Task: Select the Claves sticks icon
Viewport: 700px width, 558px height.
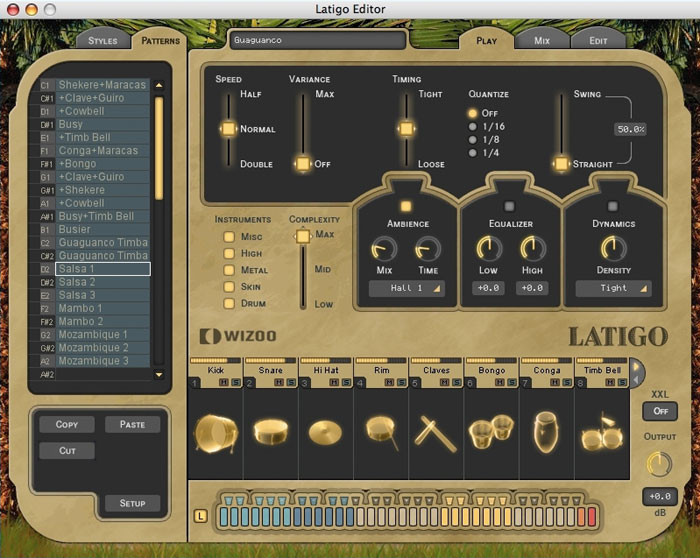Action: [x=435, y=434]
